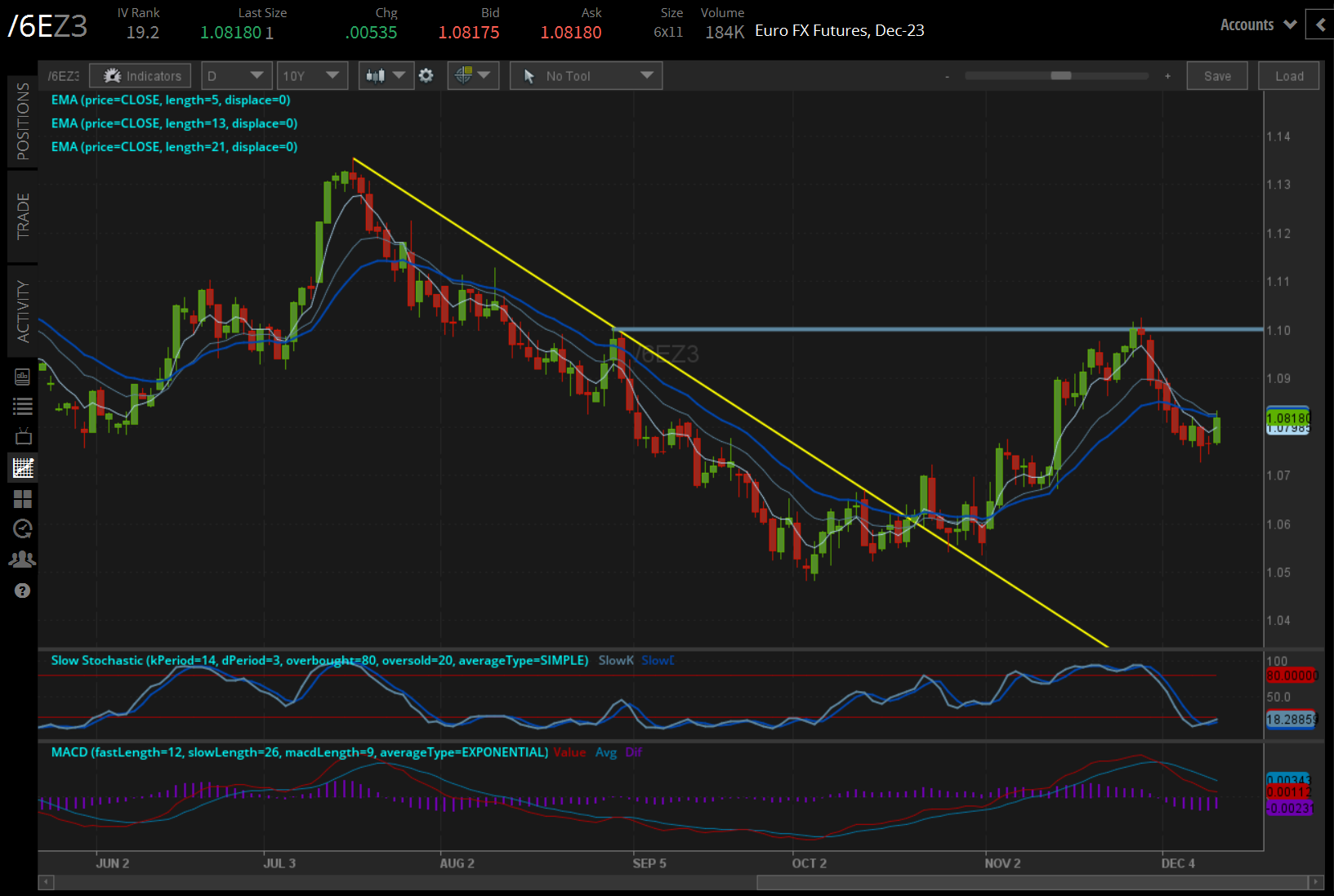1334x896 pixels.
Task: Open the Indicators studies menu
Action: 140,76
